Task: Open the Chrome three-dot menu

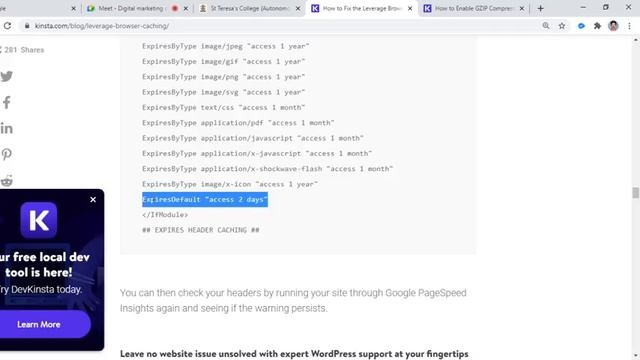Action: point(629,26)
